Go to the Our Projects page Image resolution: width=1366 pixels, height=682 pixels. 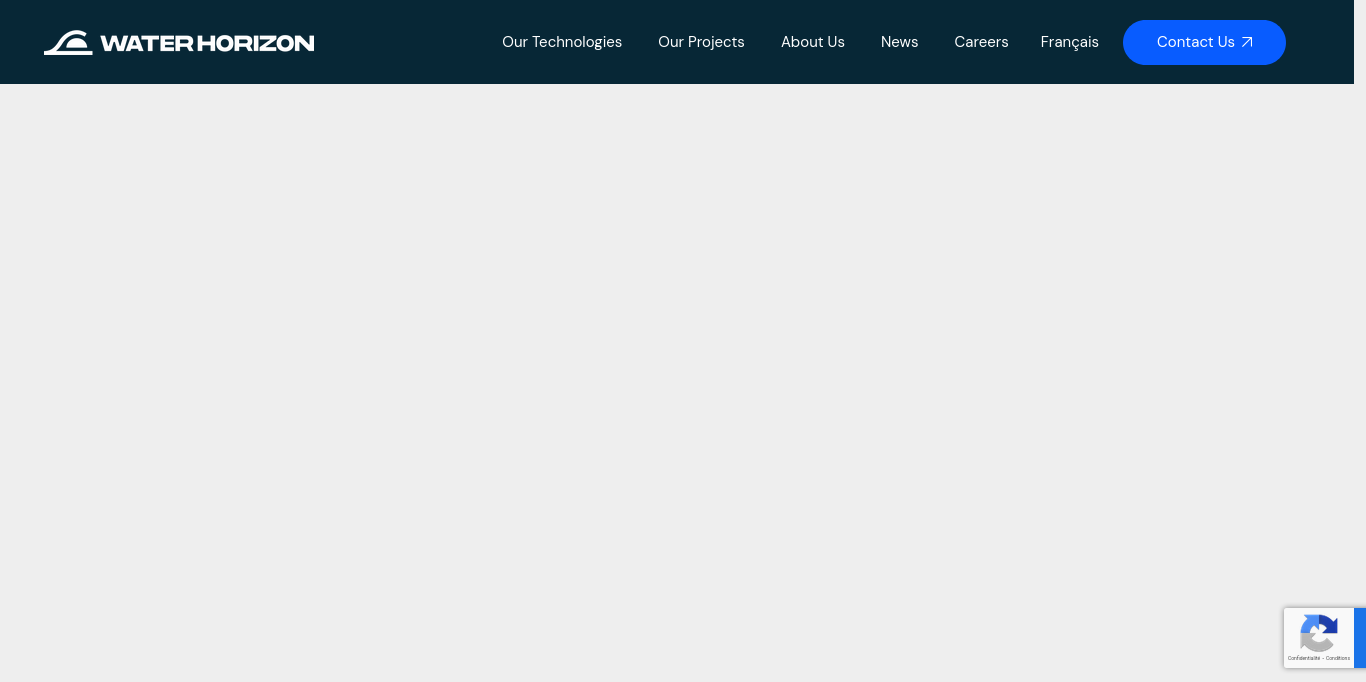pyautogui.click(x=701, y=42)
